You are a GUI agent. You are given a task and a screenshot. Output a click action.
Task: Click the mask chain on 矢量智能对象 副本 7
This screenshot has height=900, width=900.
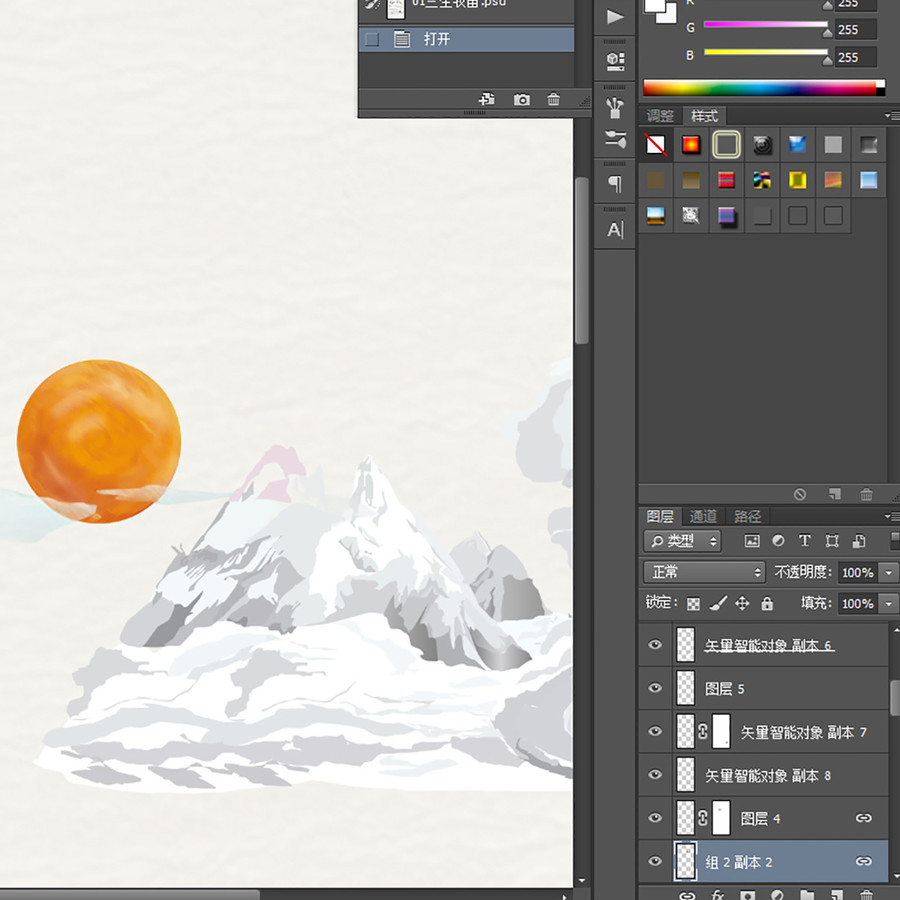click(703, 732)
